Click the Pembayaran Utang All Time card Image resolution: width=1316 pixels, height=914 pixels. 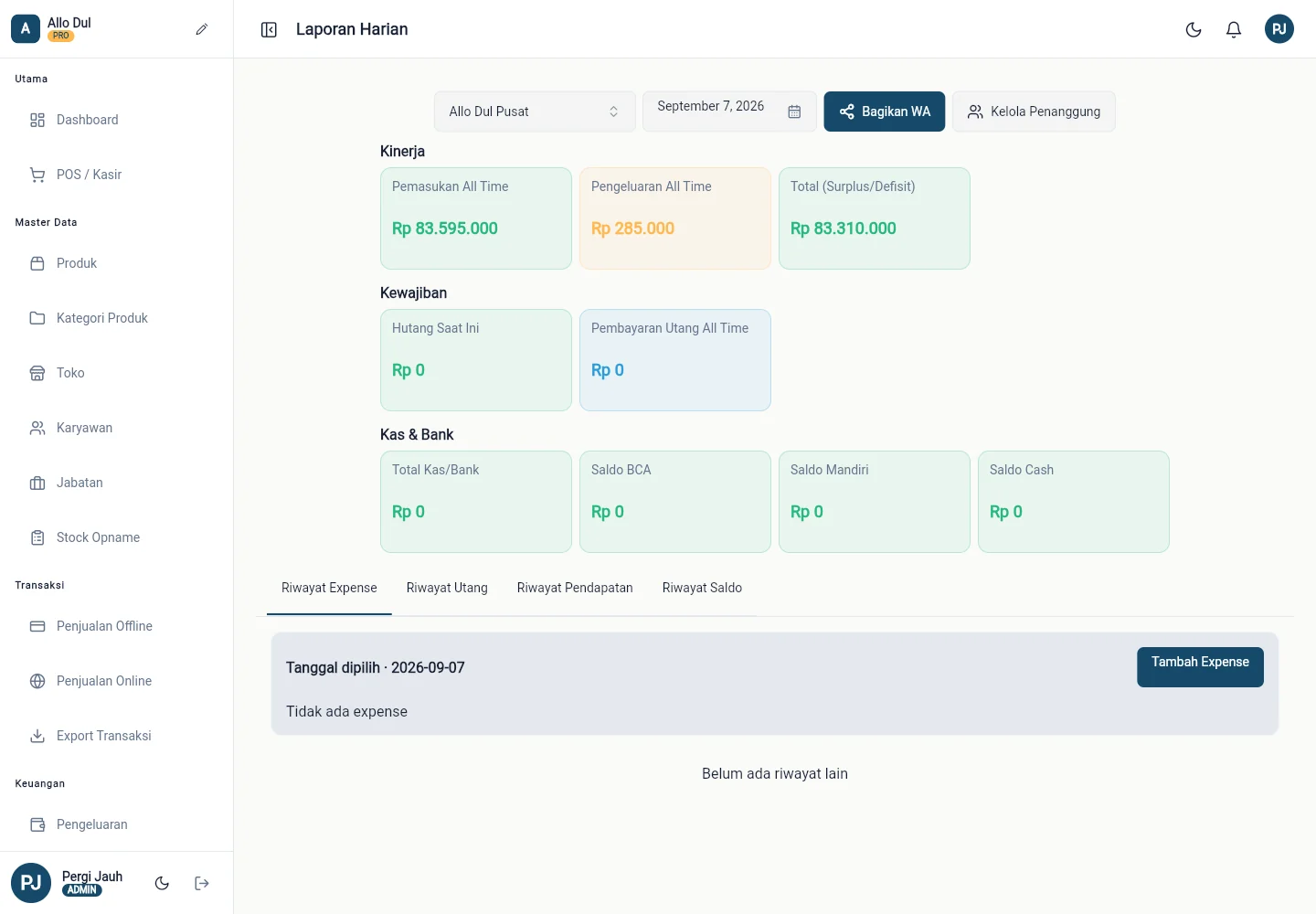click(x=675, y=360)
